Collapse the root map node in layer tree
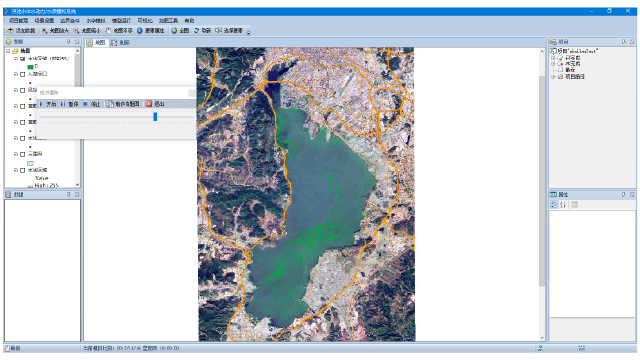Image resolution: width=640 pixels, height=360 pixels. [8, 51]
